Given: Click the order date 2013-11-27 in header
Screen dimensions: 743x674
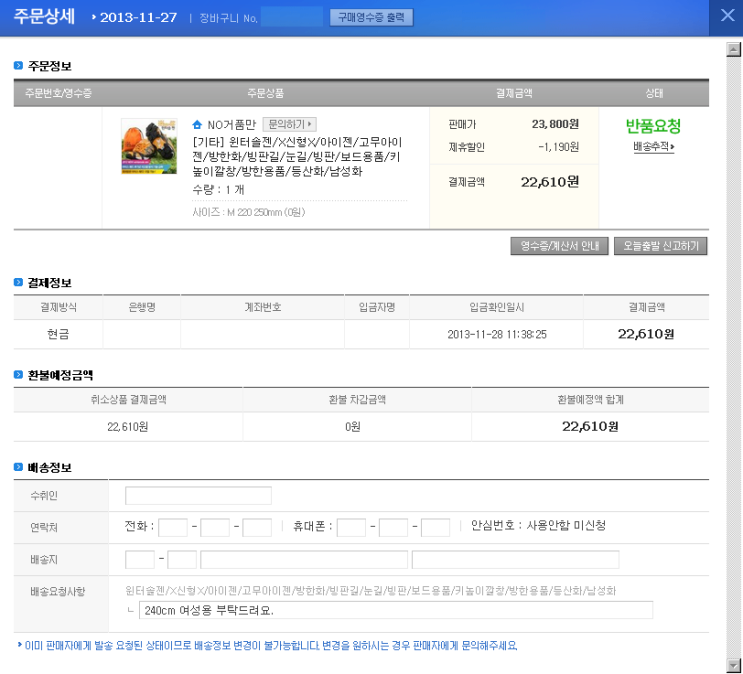Looking at the screenshot, I should 138,18.
